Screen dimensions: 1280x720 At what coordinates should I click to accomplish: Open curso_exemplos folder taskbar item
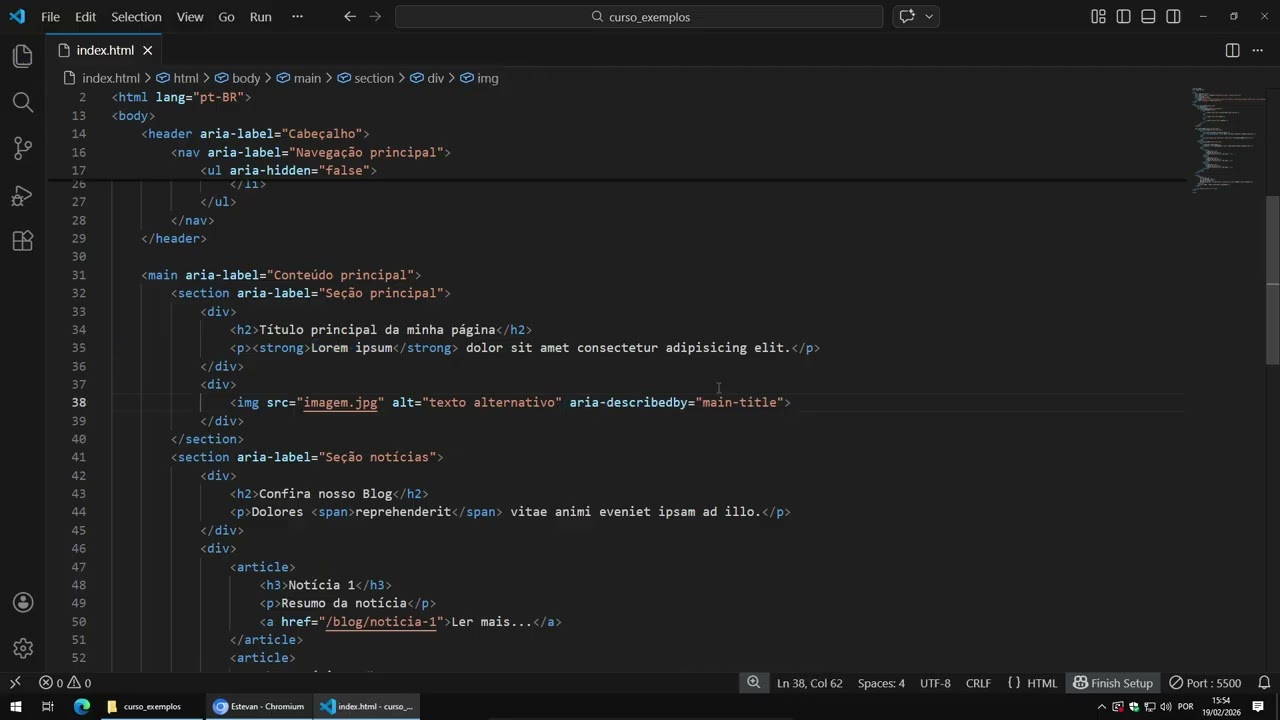point(150,707)
